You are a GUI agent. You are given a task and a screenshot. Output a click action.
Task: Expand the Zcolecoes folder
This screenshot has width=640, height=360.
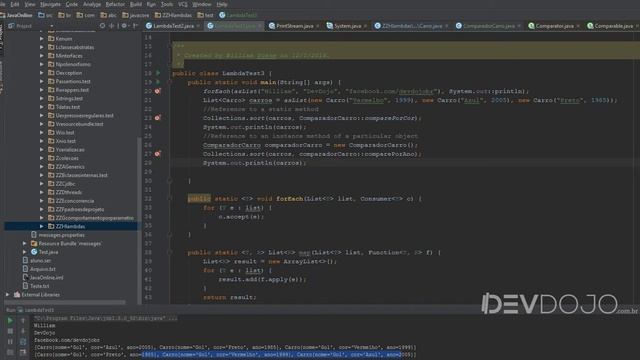pyautogui.click(x=42, y=158)
